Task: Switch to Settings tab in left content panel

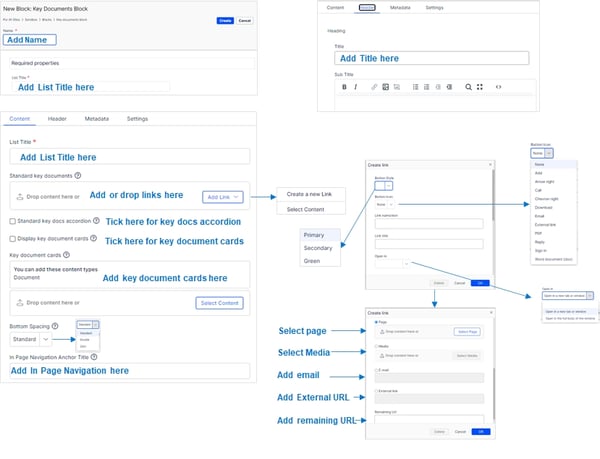Action: pyautogui.click(x=137, y=119)
